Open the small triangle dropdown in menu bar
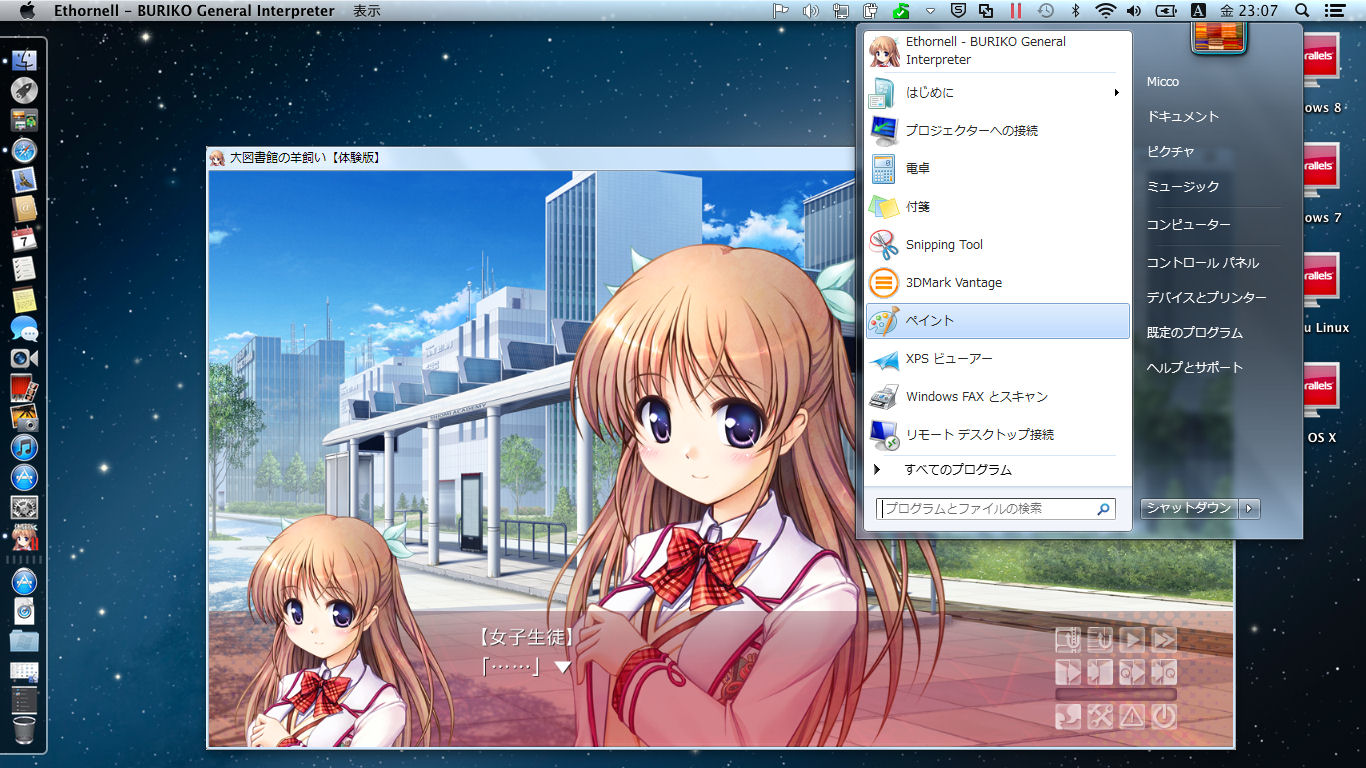This screenshot has height=768, width=1366. pyautogui.click(x=930, y=11)
